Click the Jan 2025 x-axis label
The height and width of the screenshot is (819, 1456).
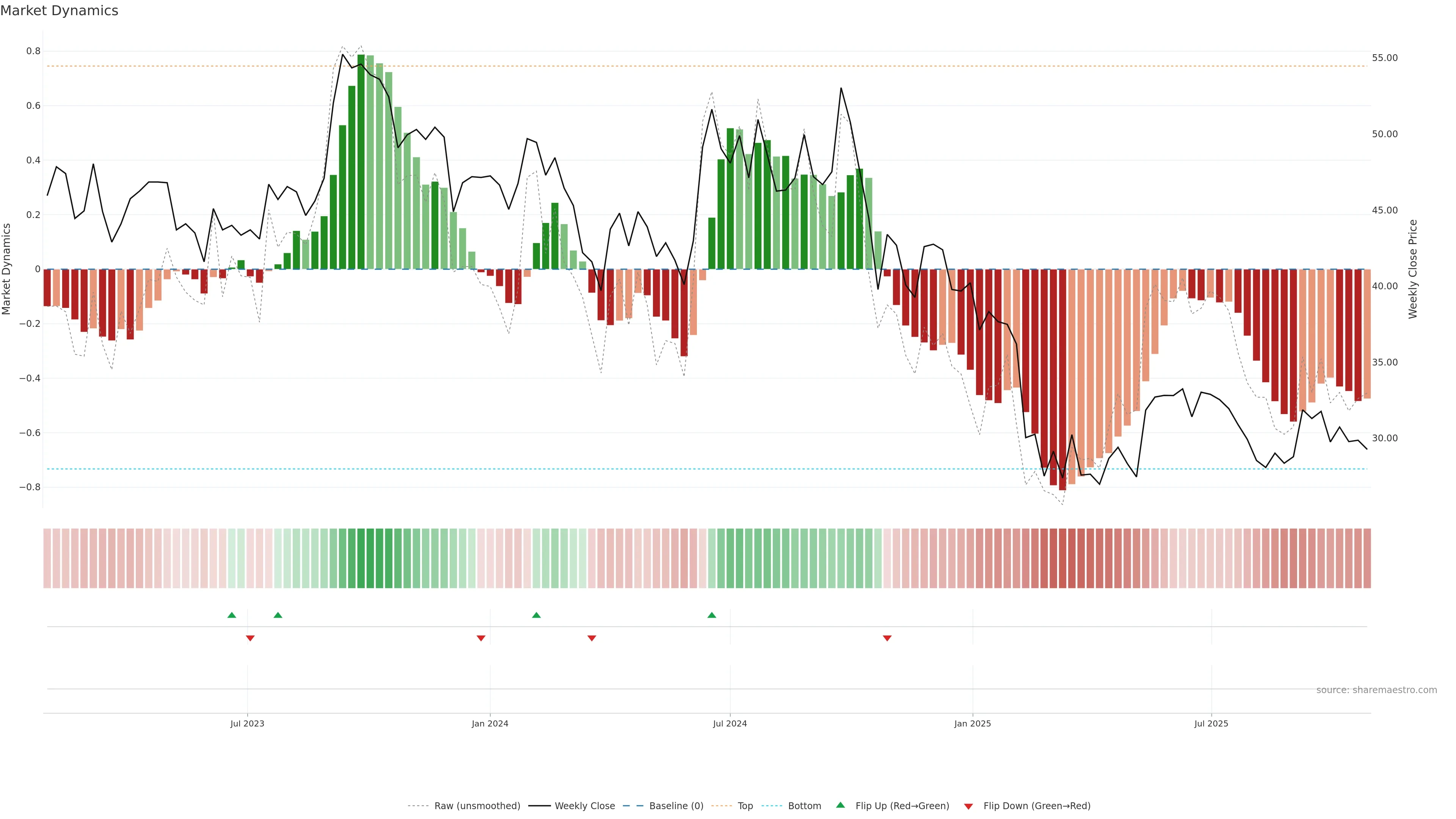pos(972,723)
